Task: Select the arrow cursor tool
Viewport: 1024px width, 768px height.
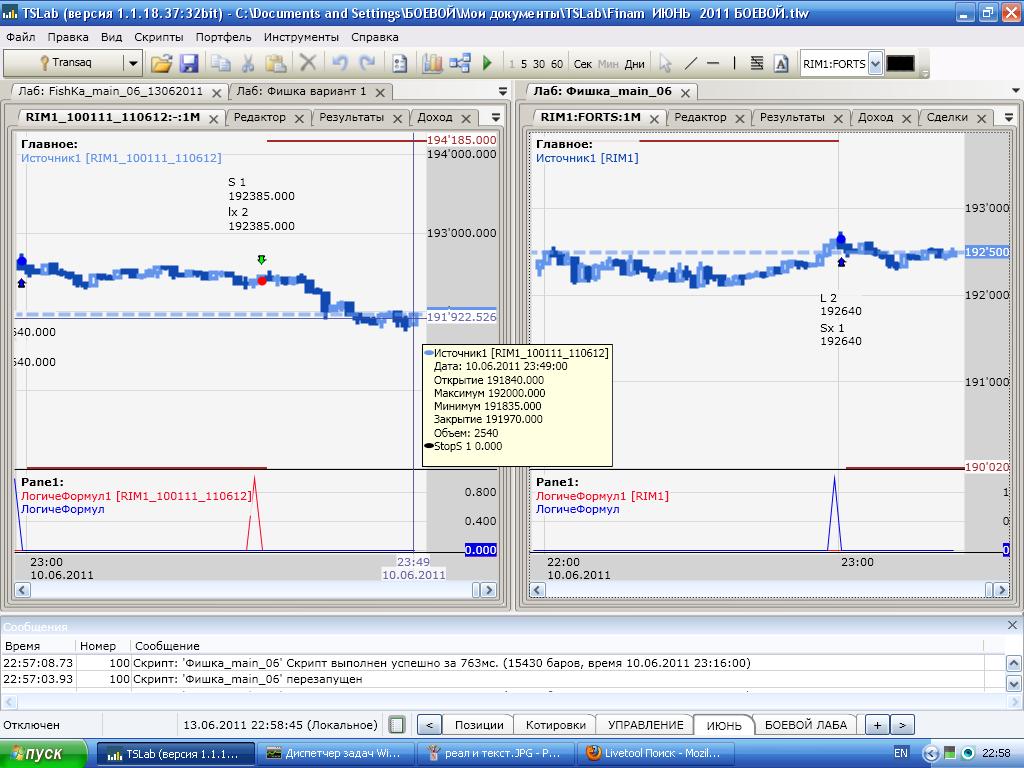Action: tap(665, 63)
